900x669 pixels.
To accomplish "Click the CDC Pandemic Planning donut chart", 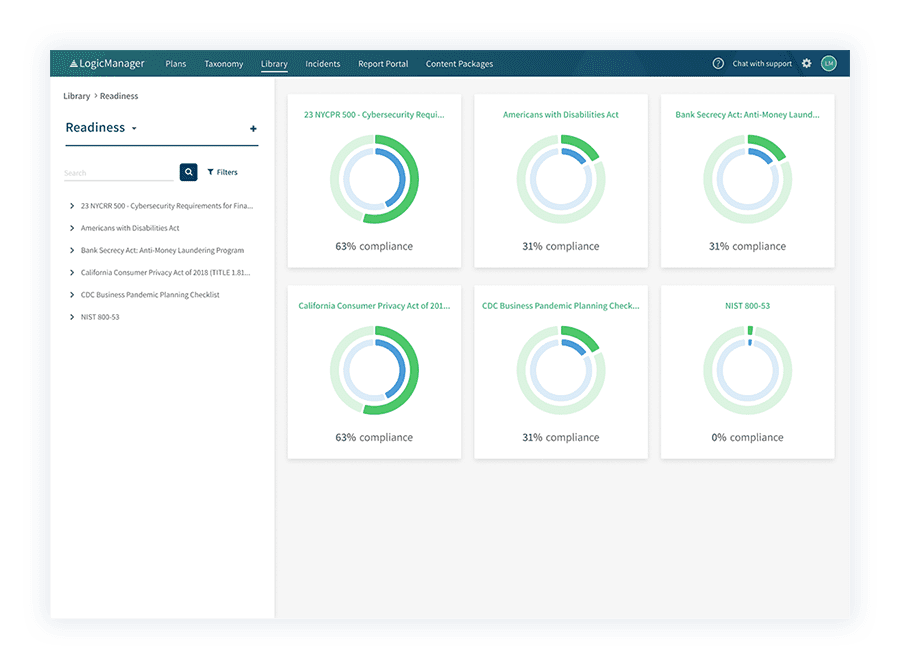I will (x=561, y=370).
